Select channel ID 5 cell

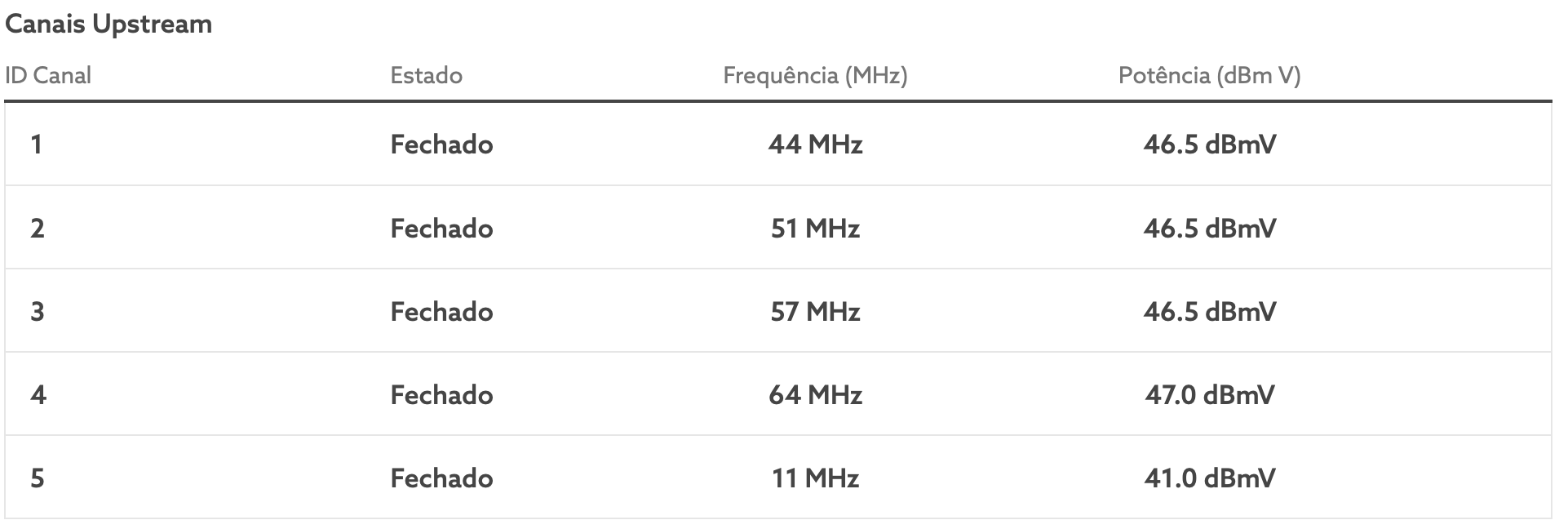[x=38, y=478]
